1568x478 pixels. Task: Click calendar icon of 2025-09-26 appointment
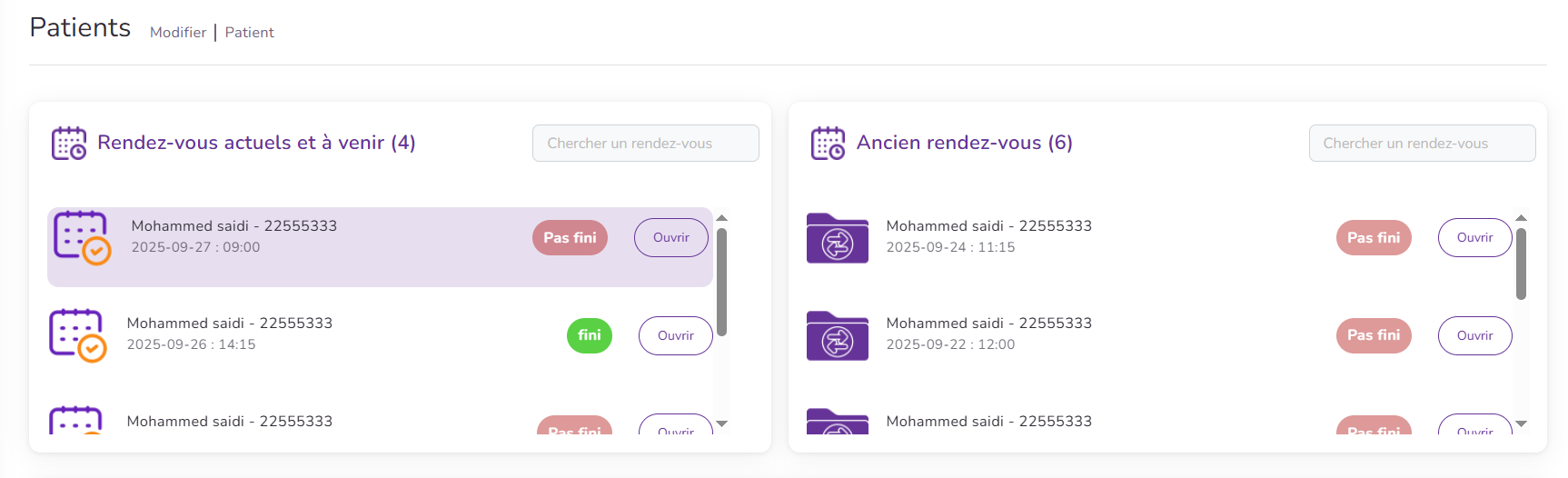77,335
